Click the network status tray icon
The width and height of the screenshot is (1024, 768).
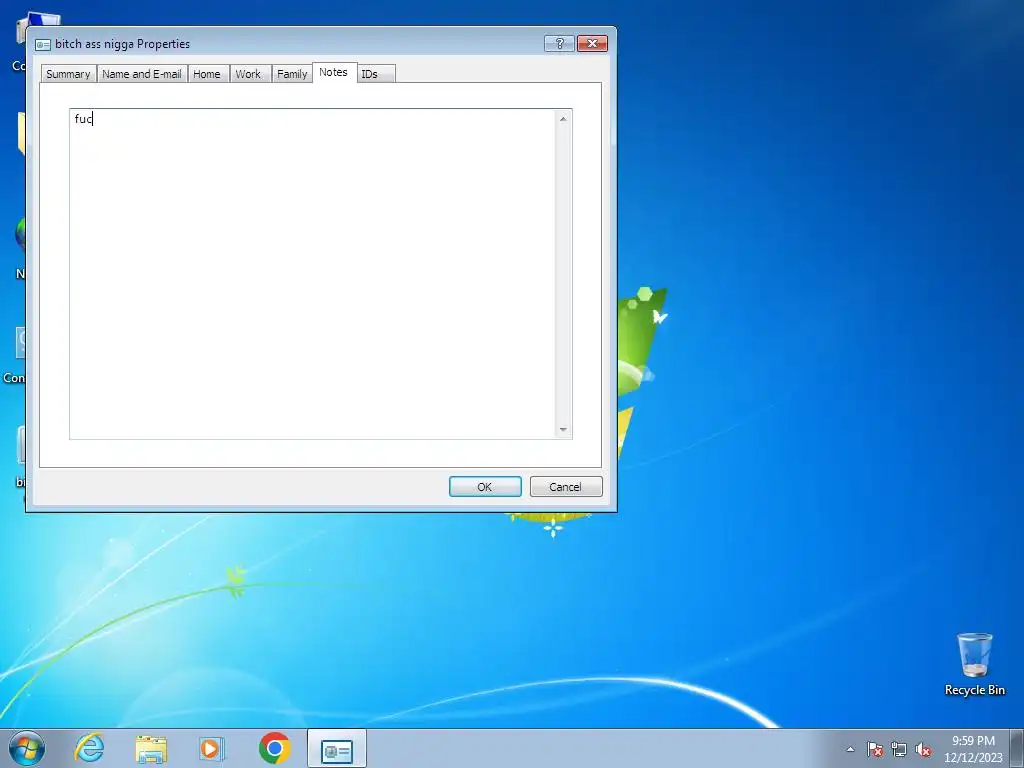tap(899, 749)
